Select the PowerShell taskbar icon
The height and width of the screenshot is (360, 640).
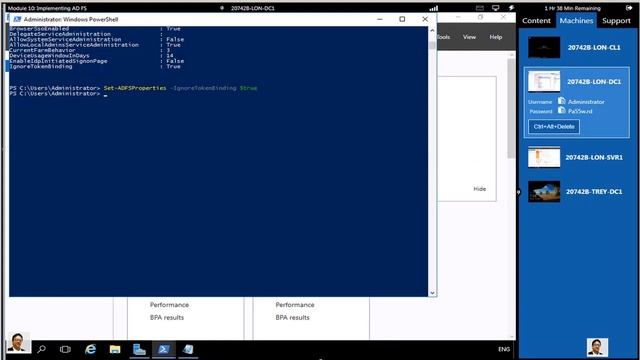(164, 349)
